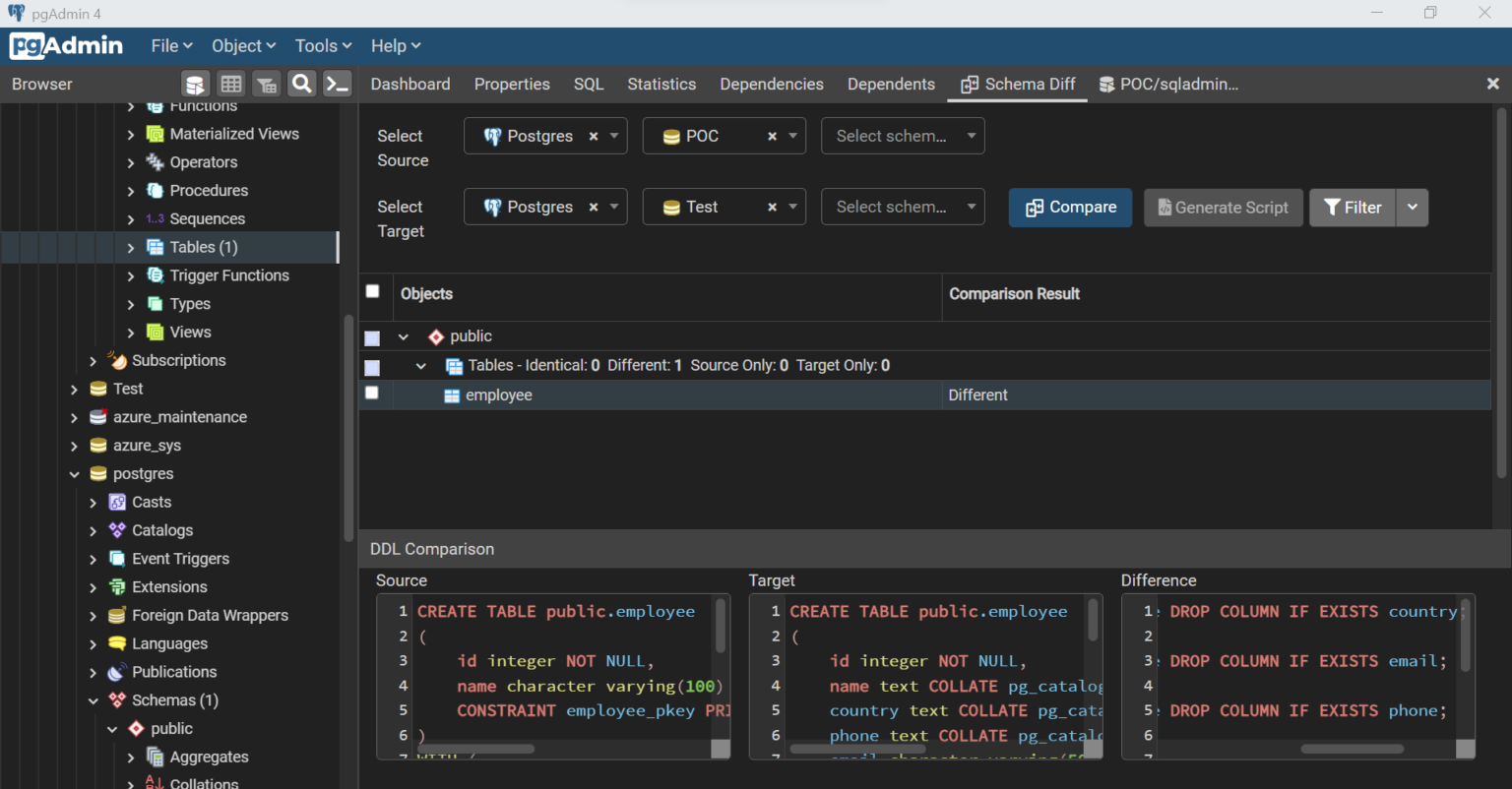Launch the PSQL terminal icon
The height and width of the screenshot is (789, 1512).
tap(338, 85)
